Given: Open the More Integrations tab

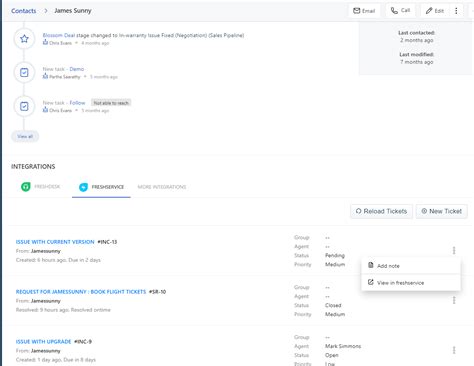Looking at the screenshot, I should (x=162, y=187).
